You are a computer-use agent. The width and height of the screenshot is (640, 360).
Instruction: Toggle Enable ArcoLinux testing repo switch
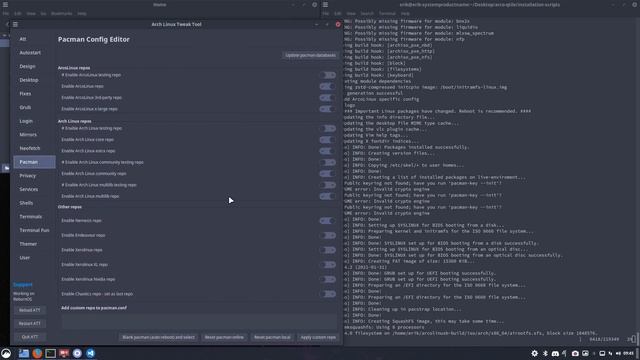327,75
